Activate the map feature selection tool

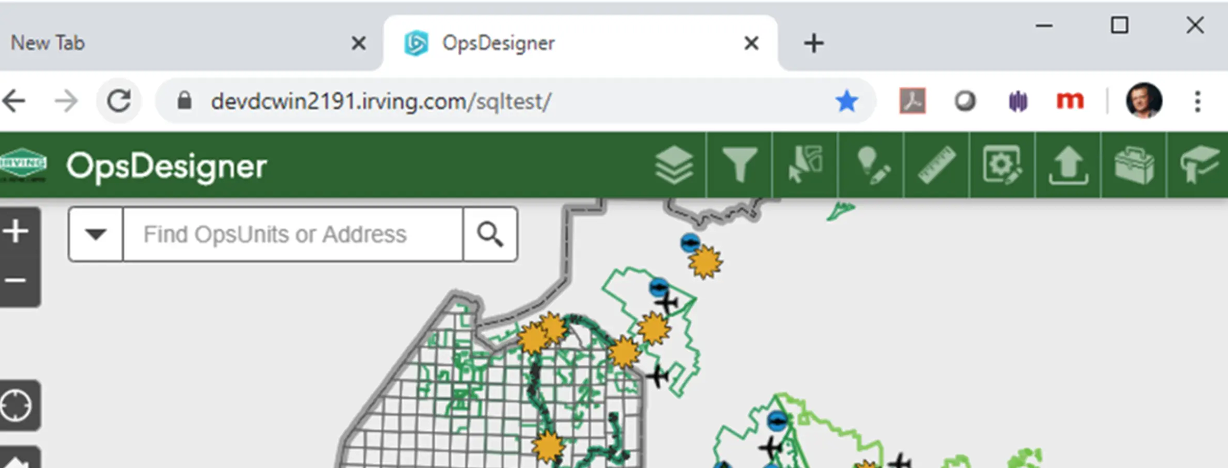(806, 166)
